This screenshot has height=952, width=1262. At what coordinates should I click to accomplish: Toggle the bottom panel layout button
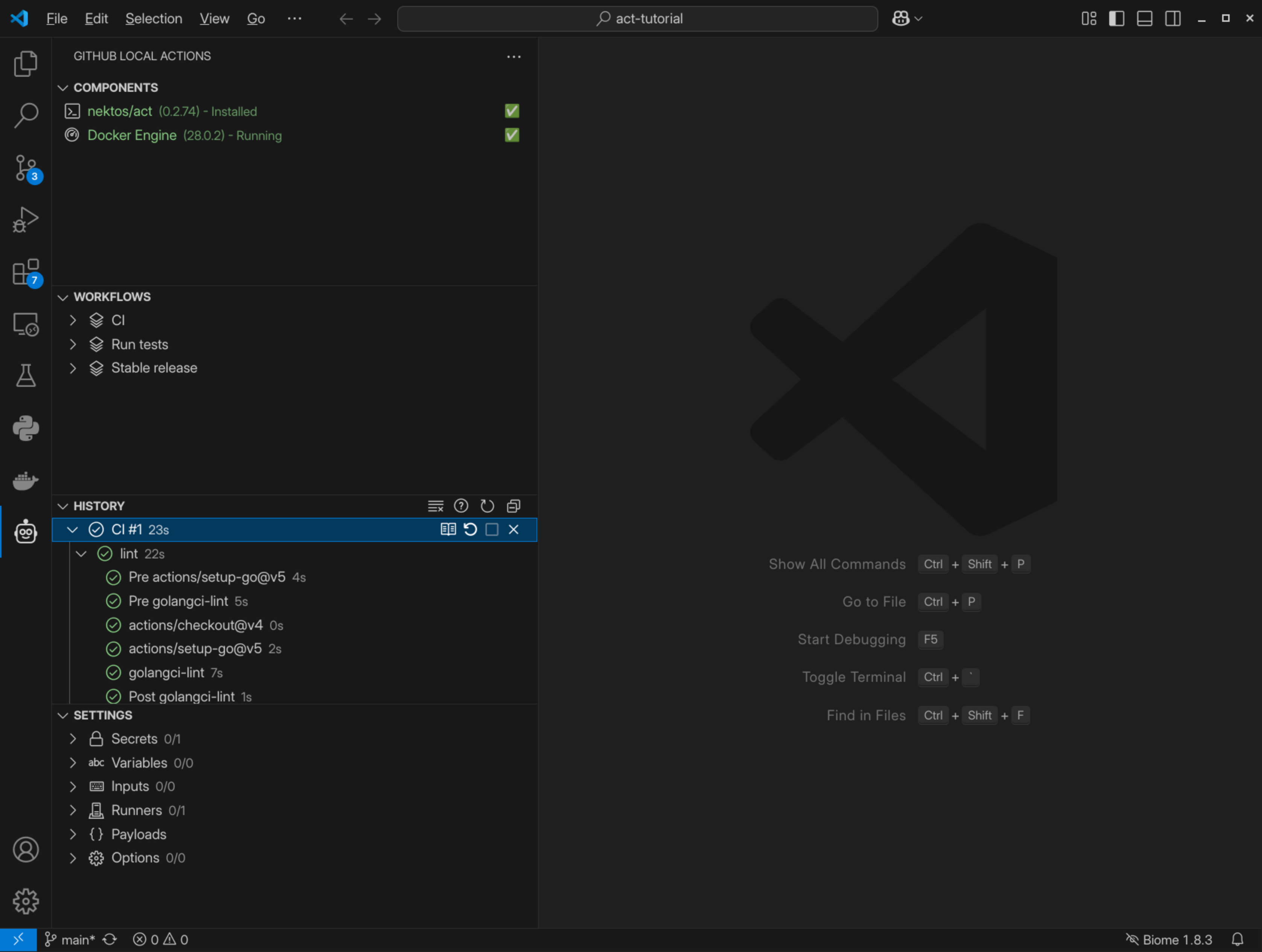click(1145, 19)
